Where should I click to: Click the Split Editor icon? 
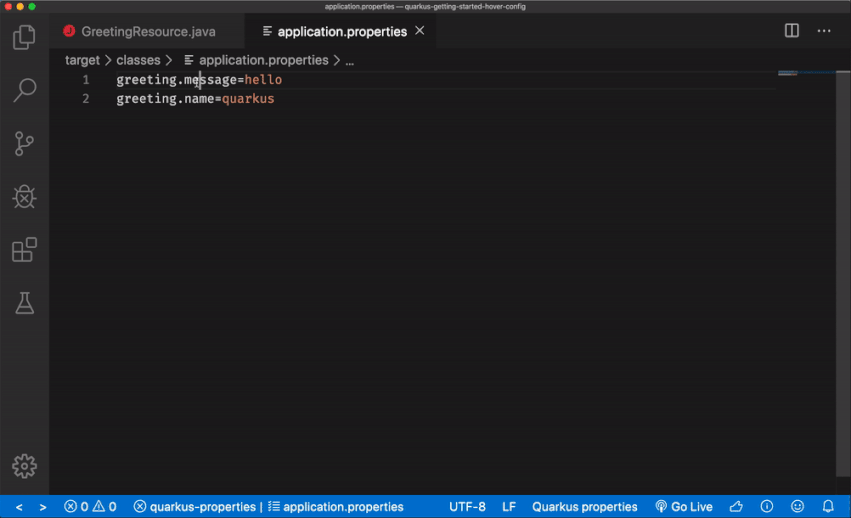(792, 31)
